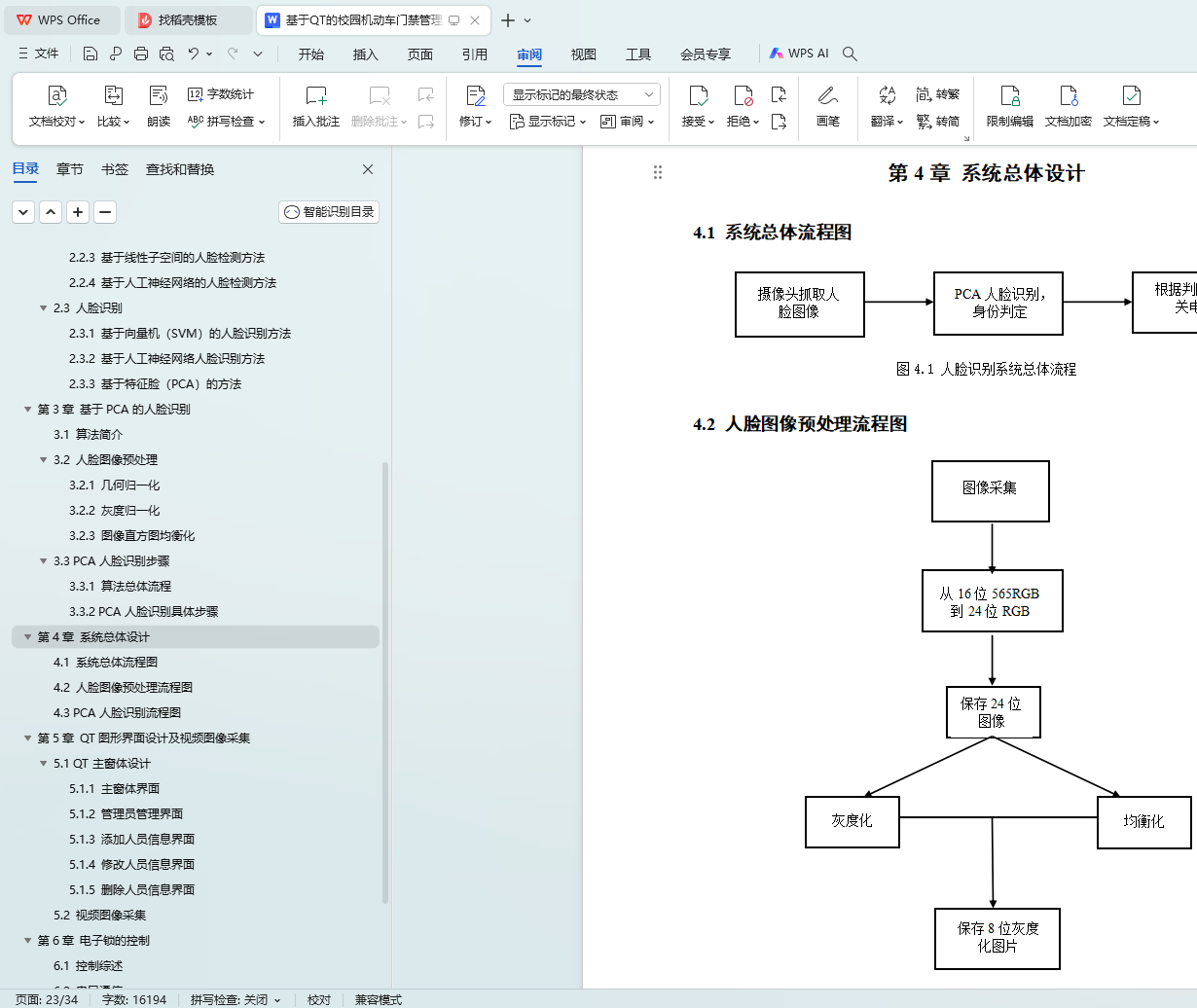
Task: Switch to the 引用 ribbon tab
Action: point(475,54)
